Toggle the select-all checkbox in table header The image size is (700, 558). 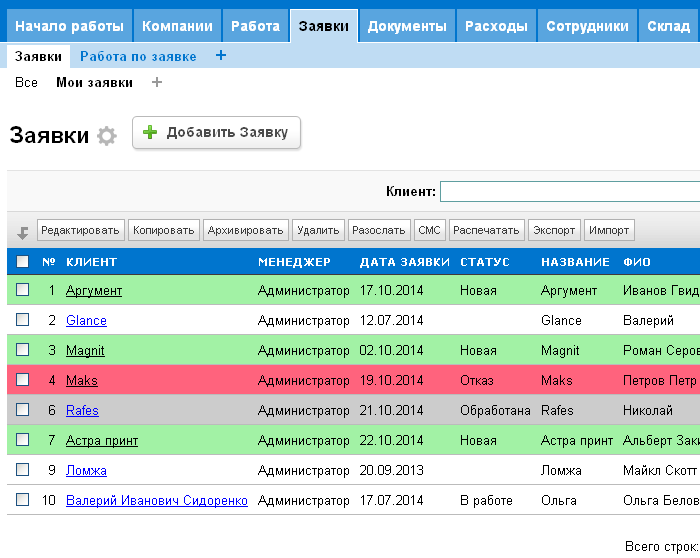coord(23,262)
